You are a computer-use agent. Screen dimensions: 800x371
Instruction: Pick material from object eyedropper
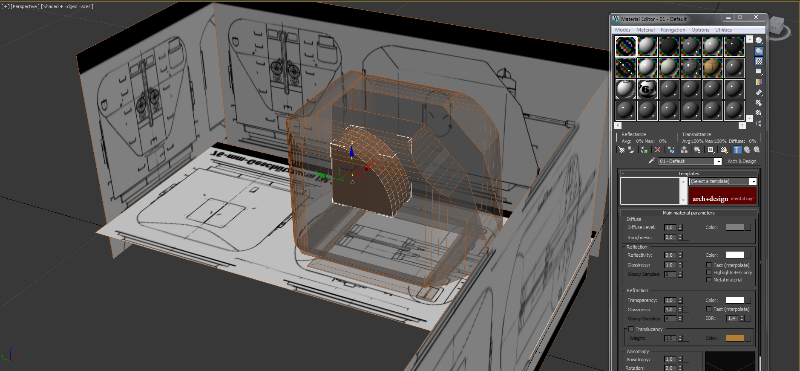tap(652, 161)
